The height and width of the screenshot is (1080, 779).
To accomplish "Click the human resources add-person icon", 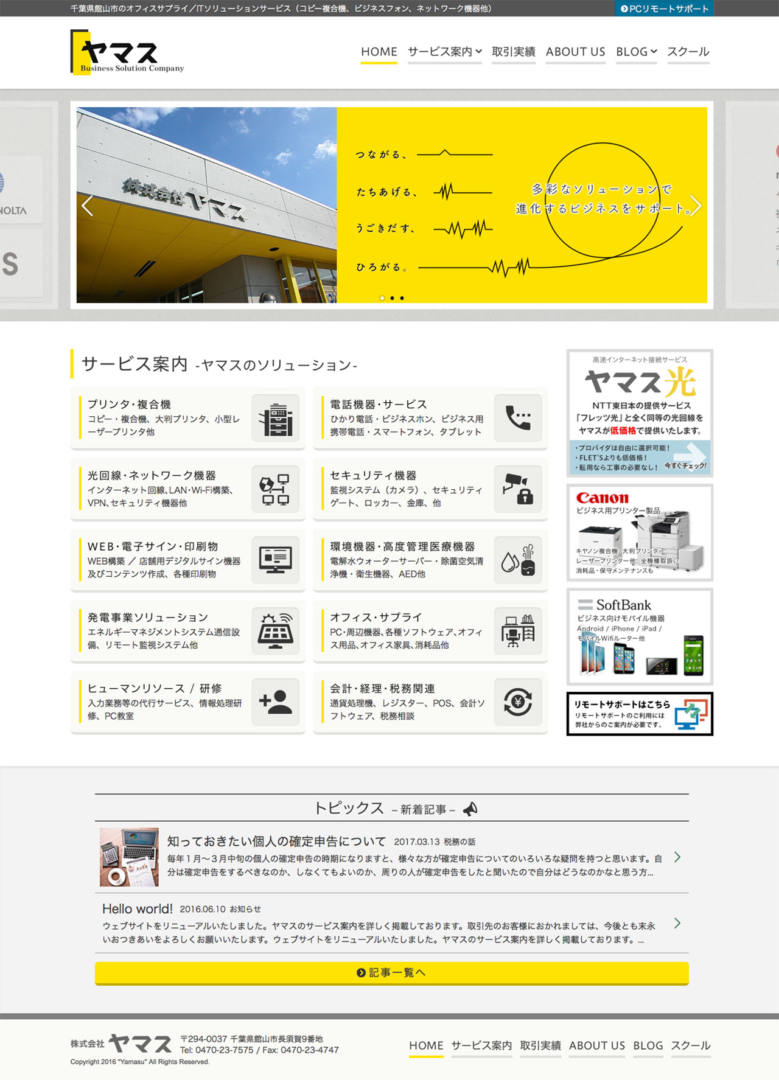I will click(x=275, y=702).
